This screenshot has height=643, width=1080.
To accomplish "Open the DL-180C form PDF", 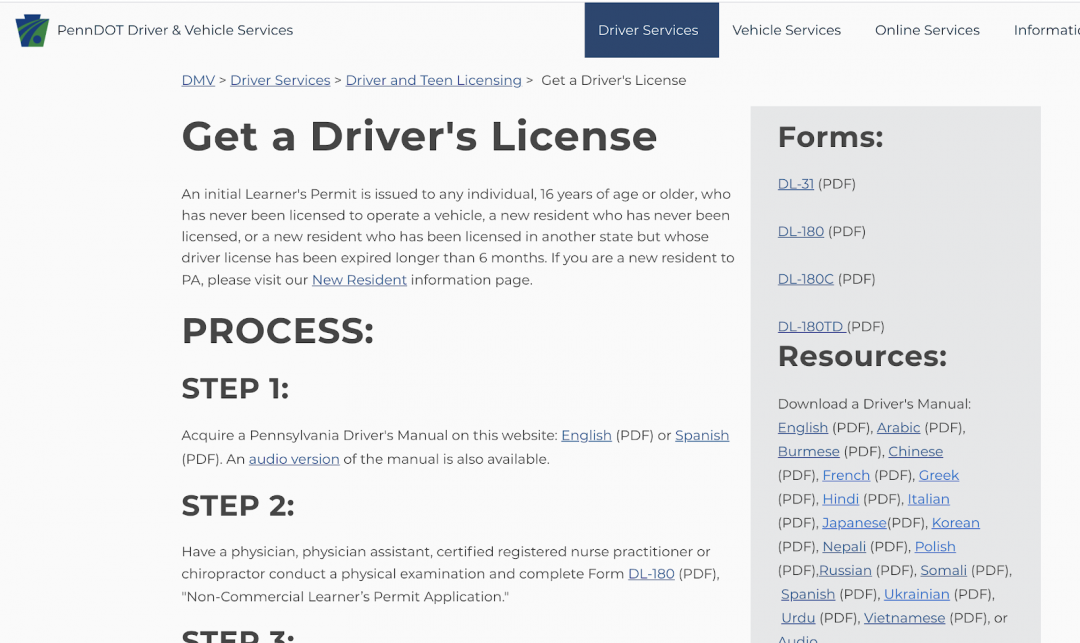I will point(805,279).
